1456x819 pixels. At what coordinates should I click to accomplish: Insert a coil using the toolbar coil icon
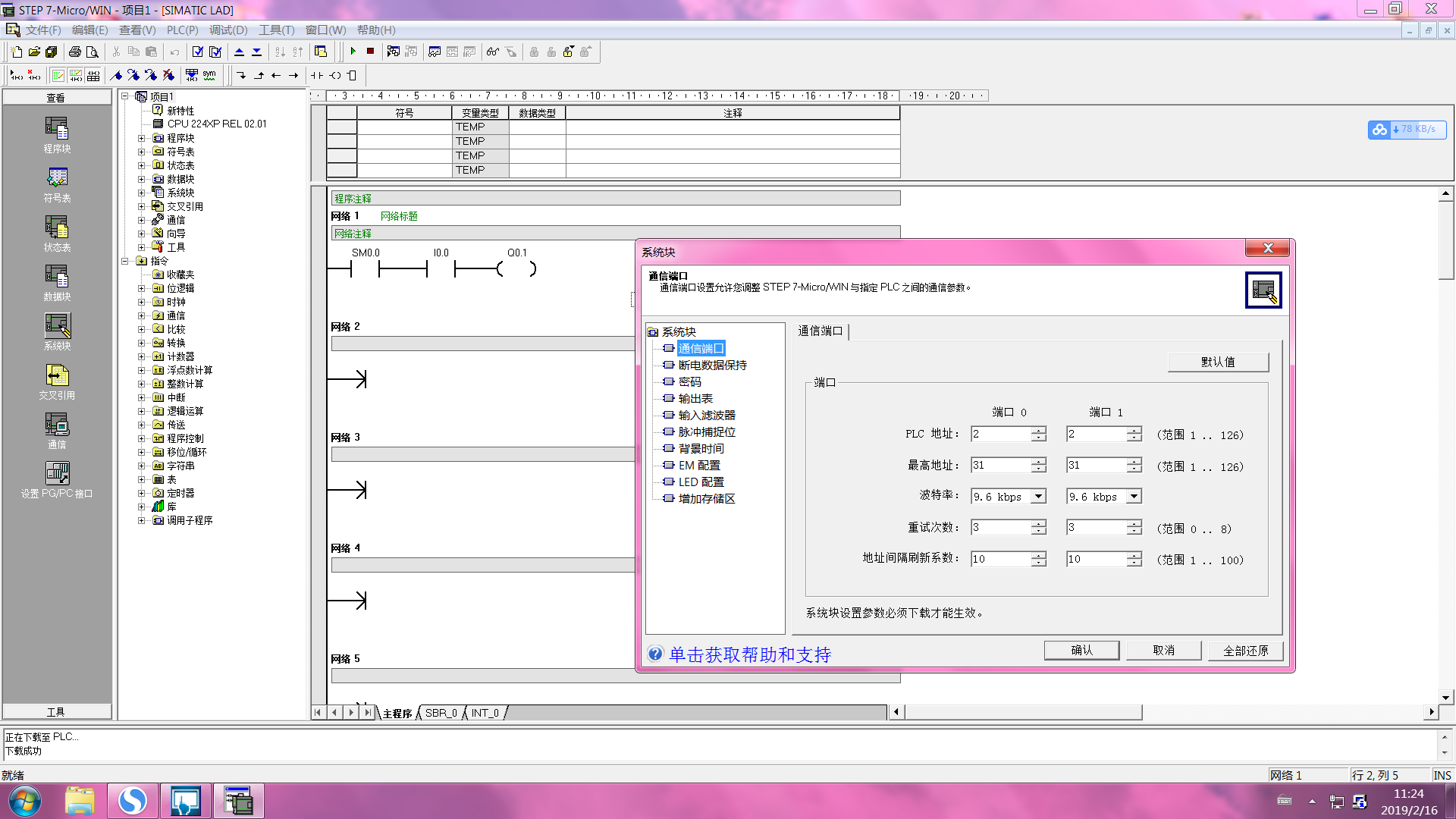[x=335, y=75]
